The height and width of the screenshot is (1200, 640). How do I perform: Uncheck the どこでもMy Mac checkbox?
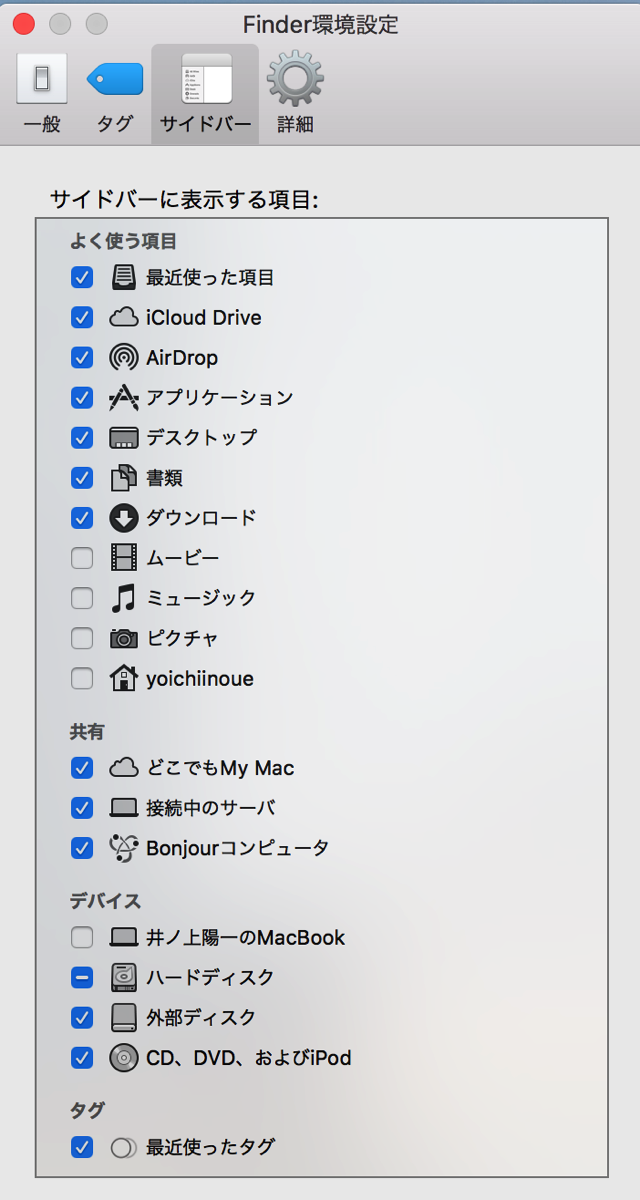(82, 768)
